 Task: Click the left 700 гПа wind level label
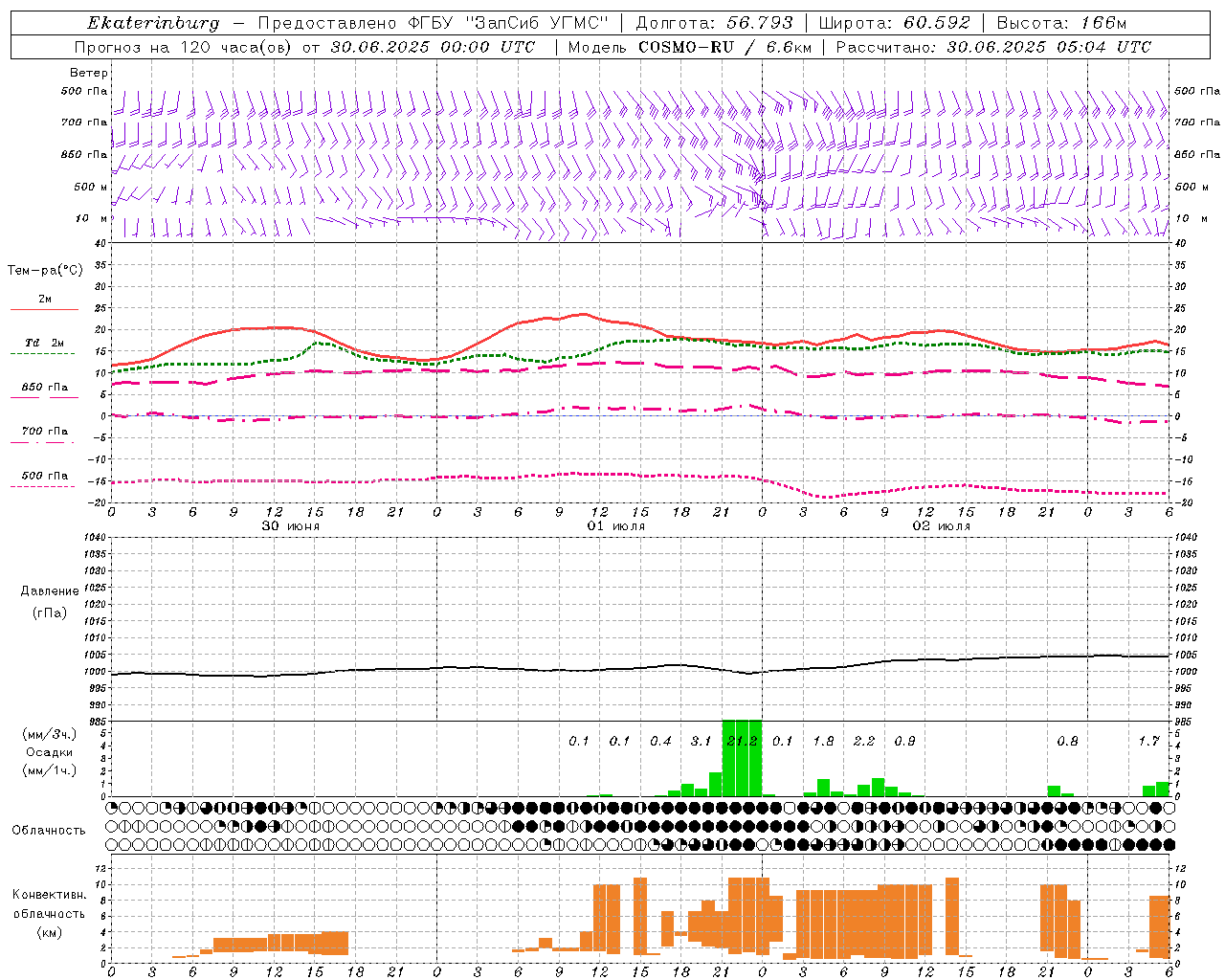(x=84, y=122)
